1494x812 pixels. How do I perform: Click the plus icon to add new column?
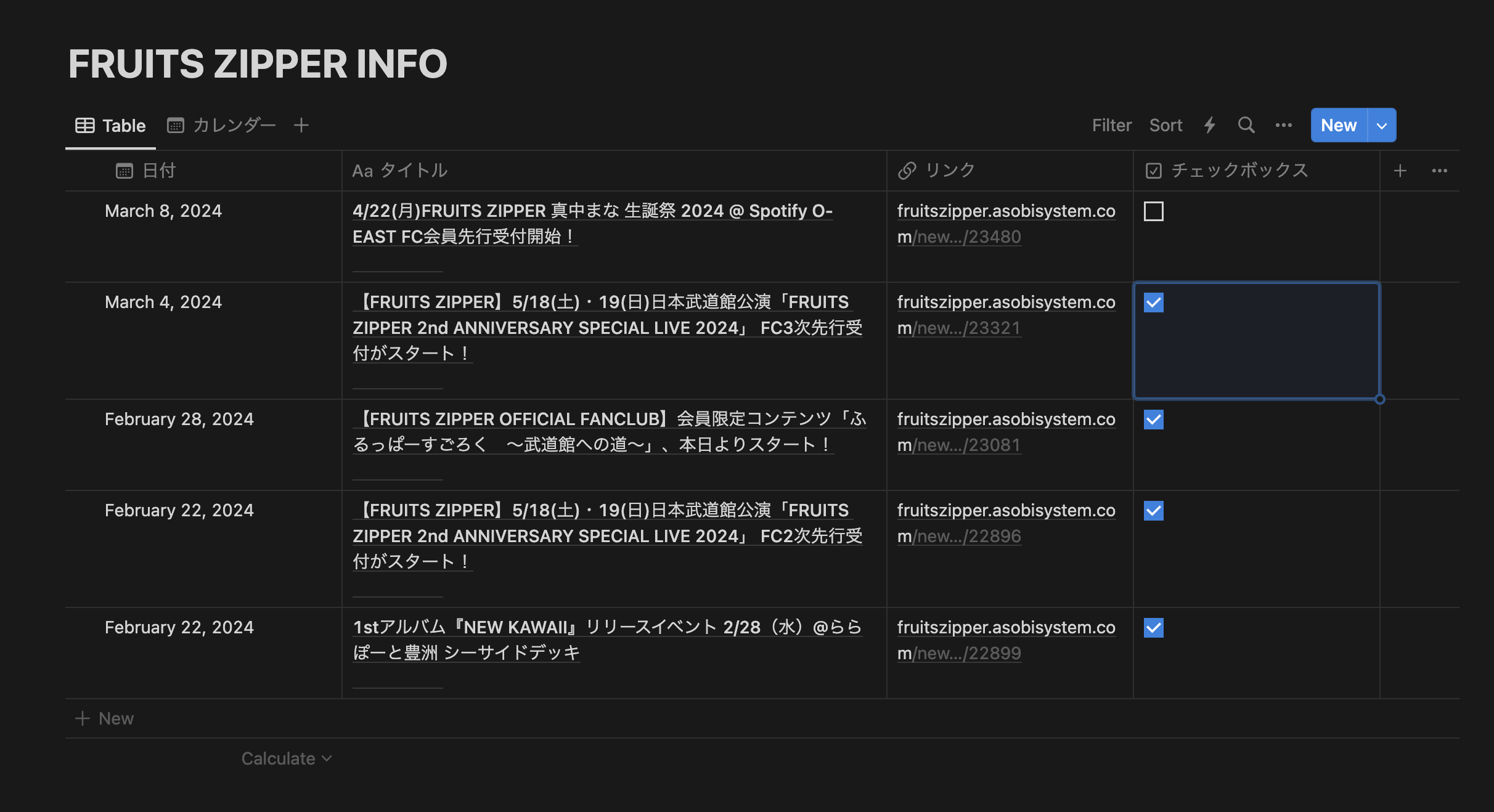pos(1400,171)
